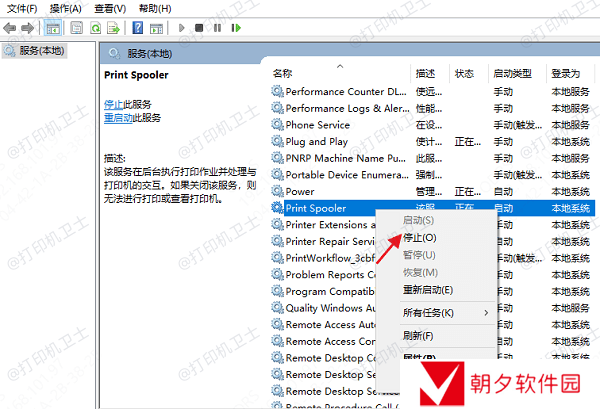
Task: Click Phone Service 手动(触发... cell
Action: [517, 125]
